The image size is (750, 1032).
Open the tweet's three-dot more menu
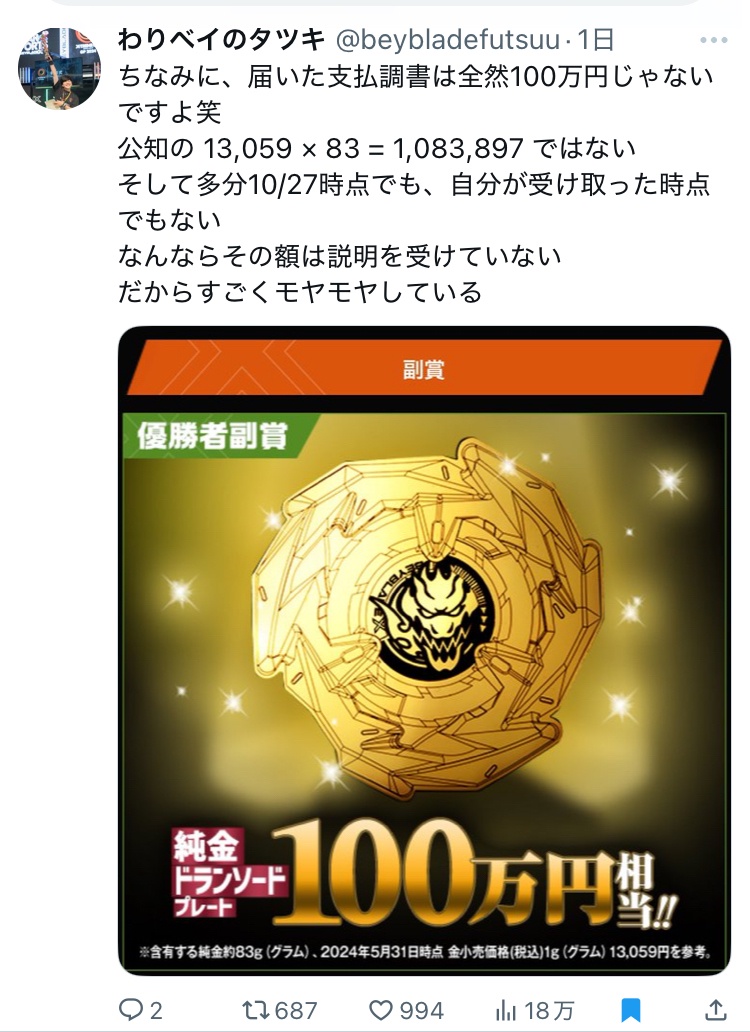(x=713, y=40)
